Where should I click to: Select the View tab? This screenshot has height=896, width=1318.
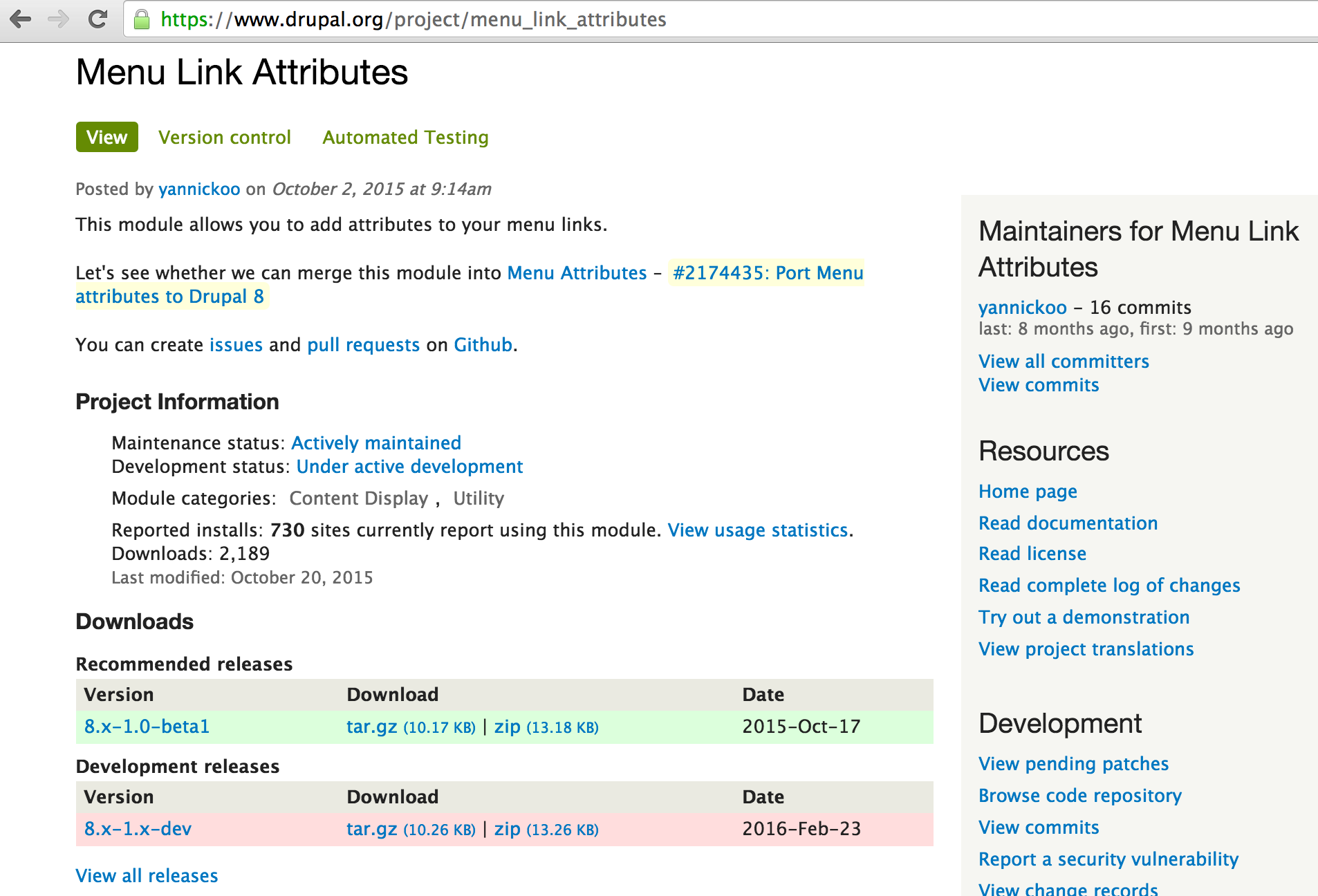(x=106, y=137)
